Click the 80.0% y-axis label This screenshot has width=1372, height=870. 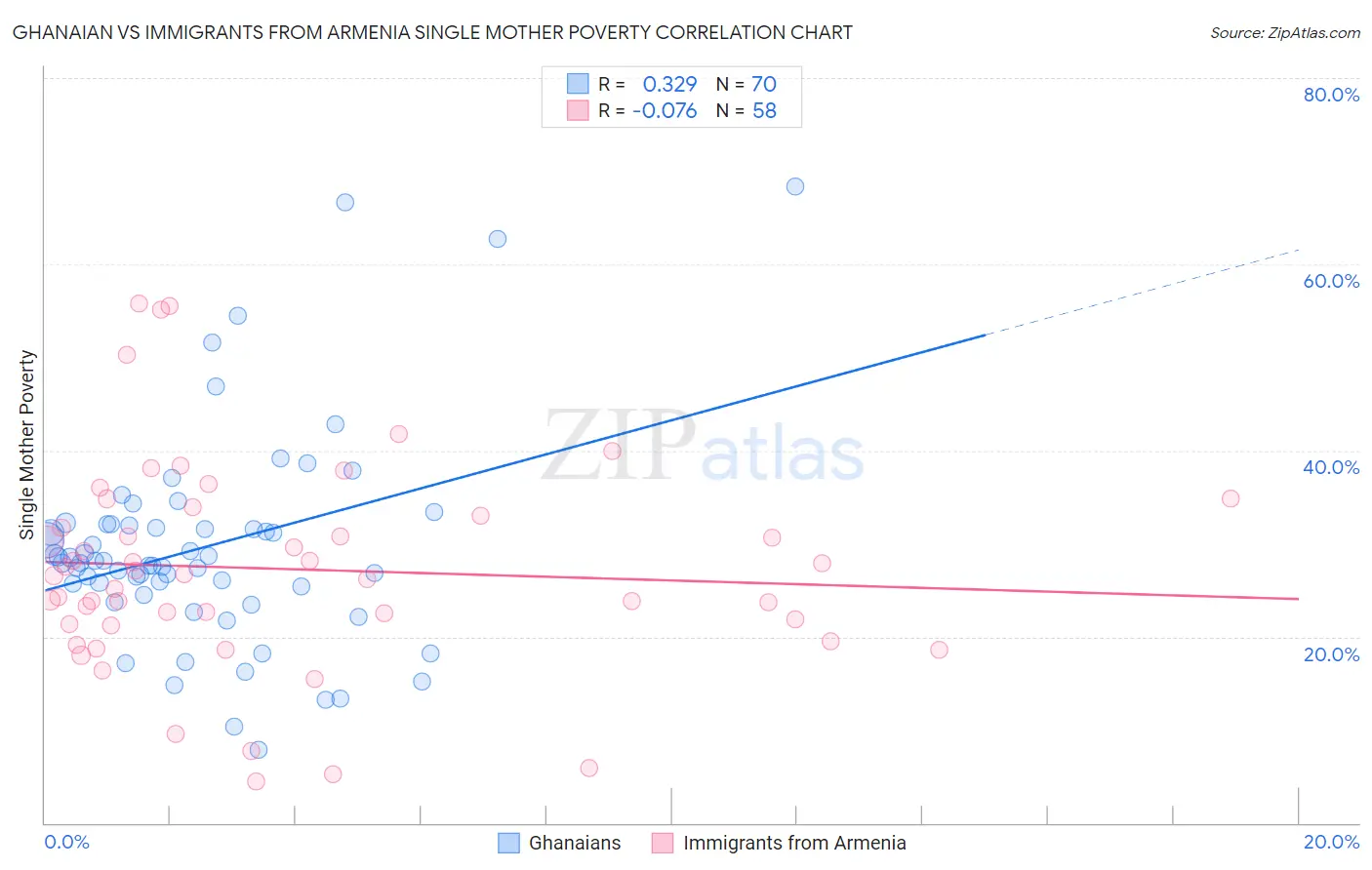pos(1331,95)
